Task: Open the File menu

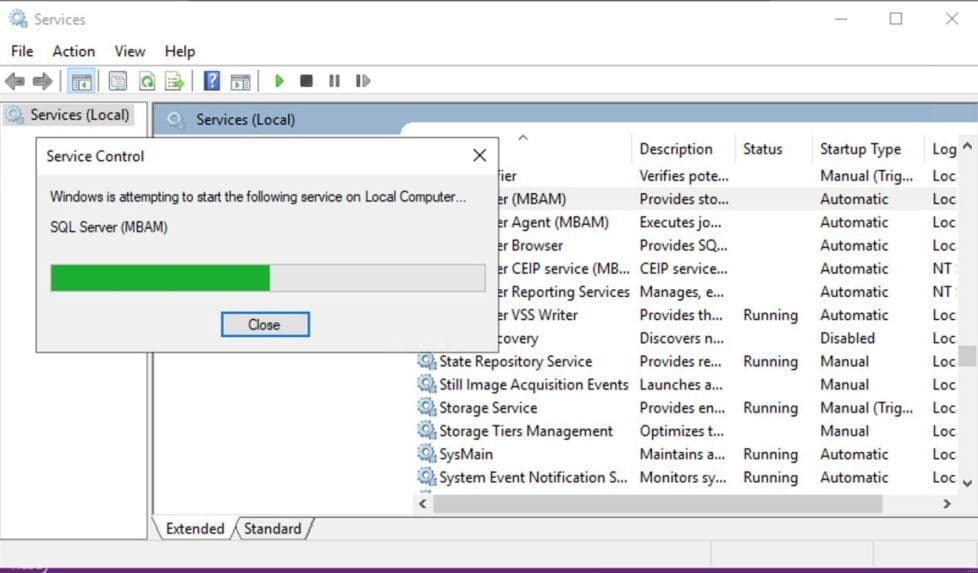Action: click(x=22, y=51)
